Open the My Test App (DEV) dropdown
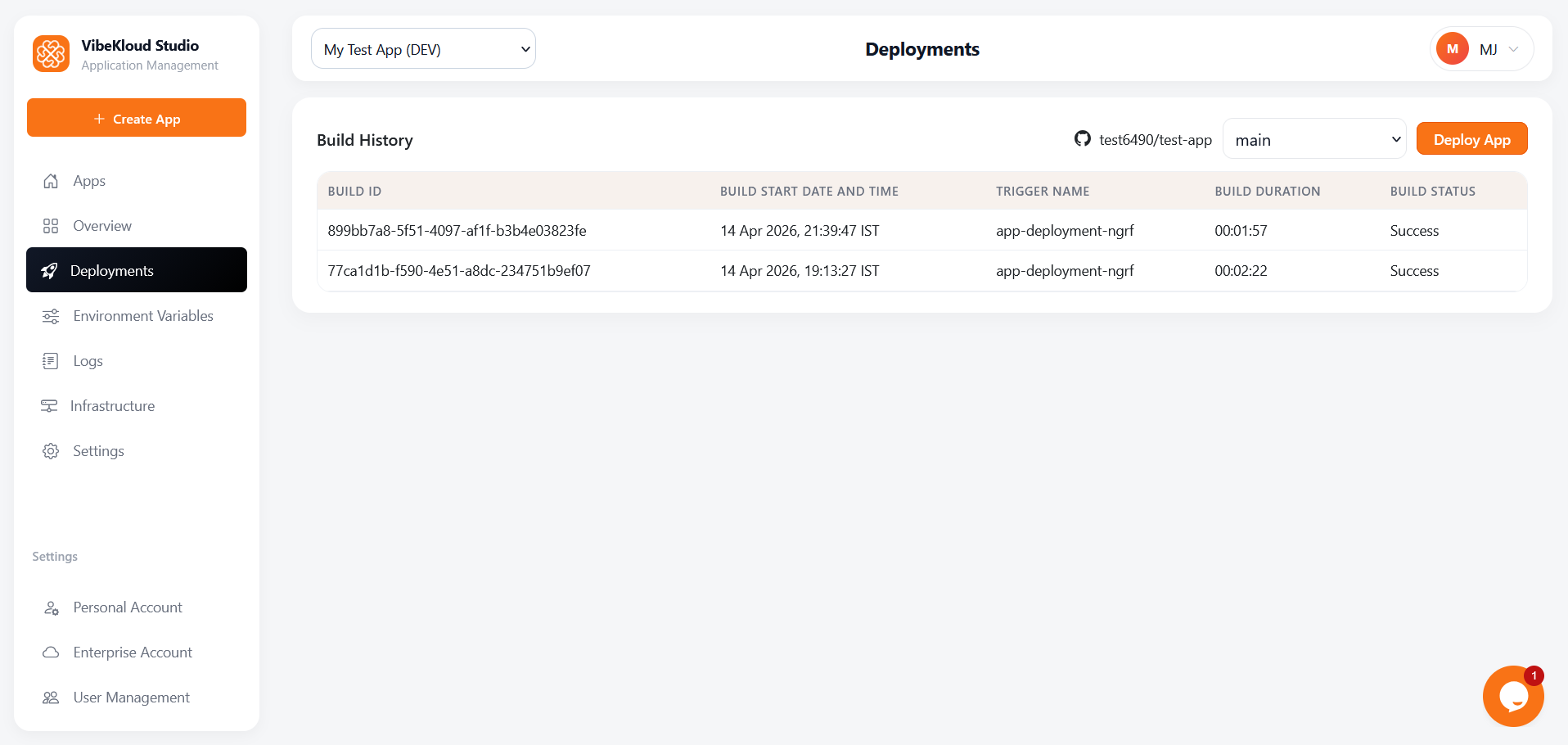1568x745 pixels. (x=423, y=49)
